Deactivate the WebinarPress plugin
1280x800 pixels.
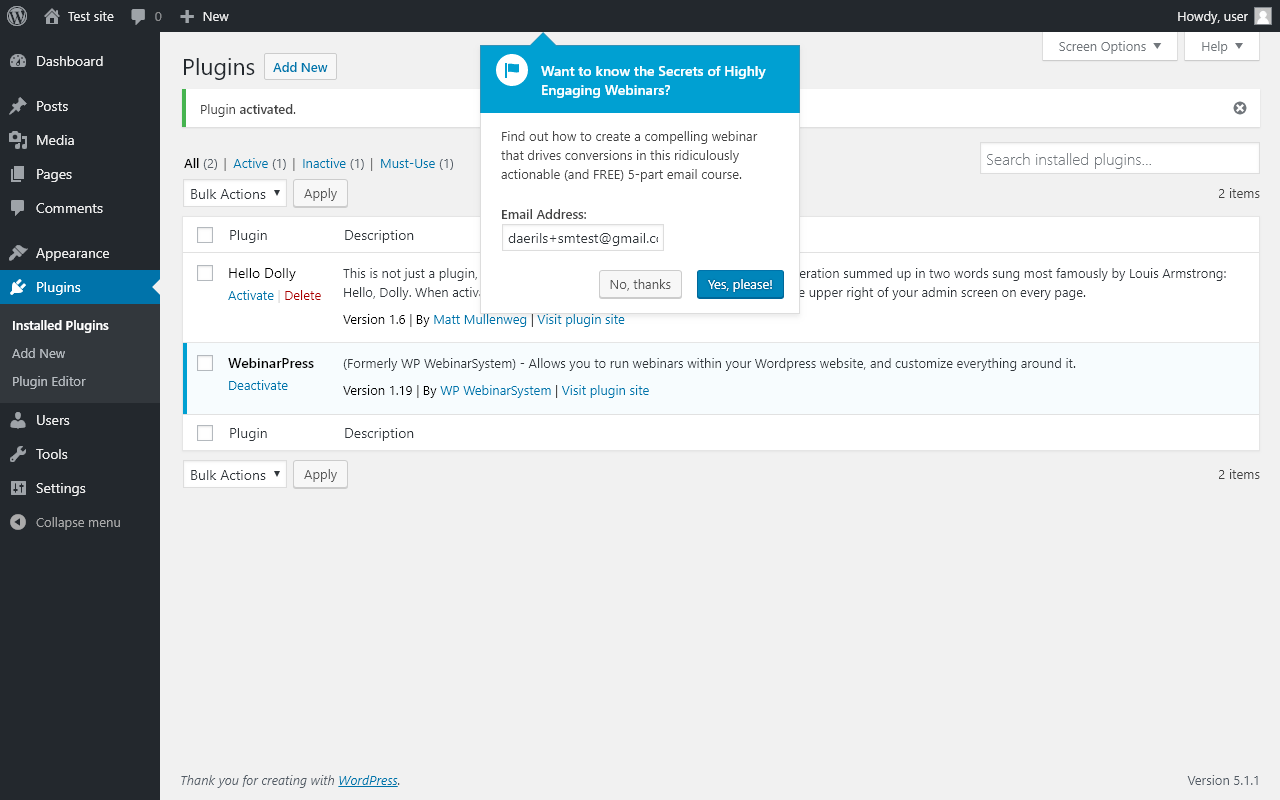click(258, 385)
